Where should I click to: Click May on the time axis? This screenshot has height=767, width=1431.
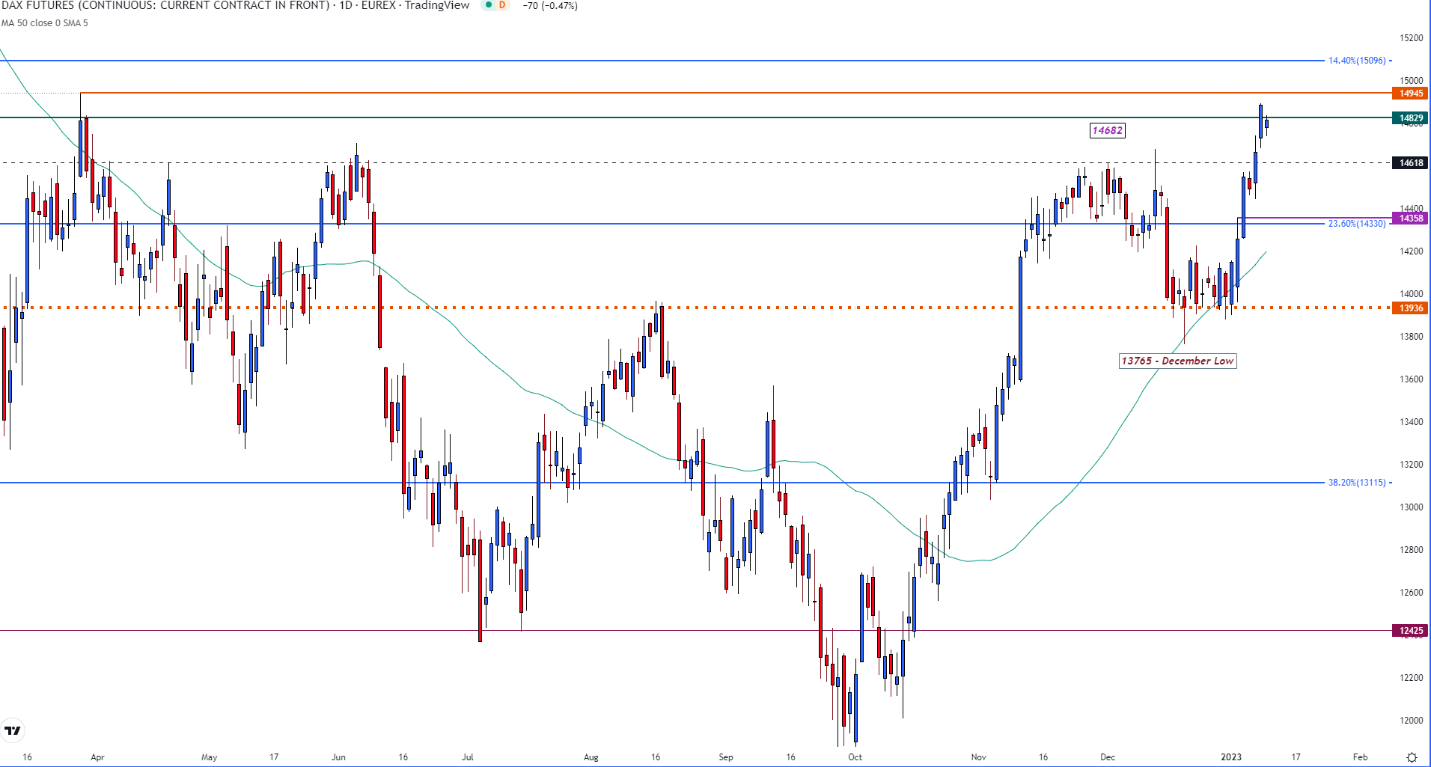pyautogui.click(x=209, y=757)
